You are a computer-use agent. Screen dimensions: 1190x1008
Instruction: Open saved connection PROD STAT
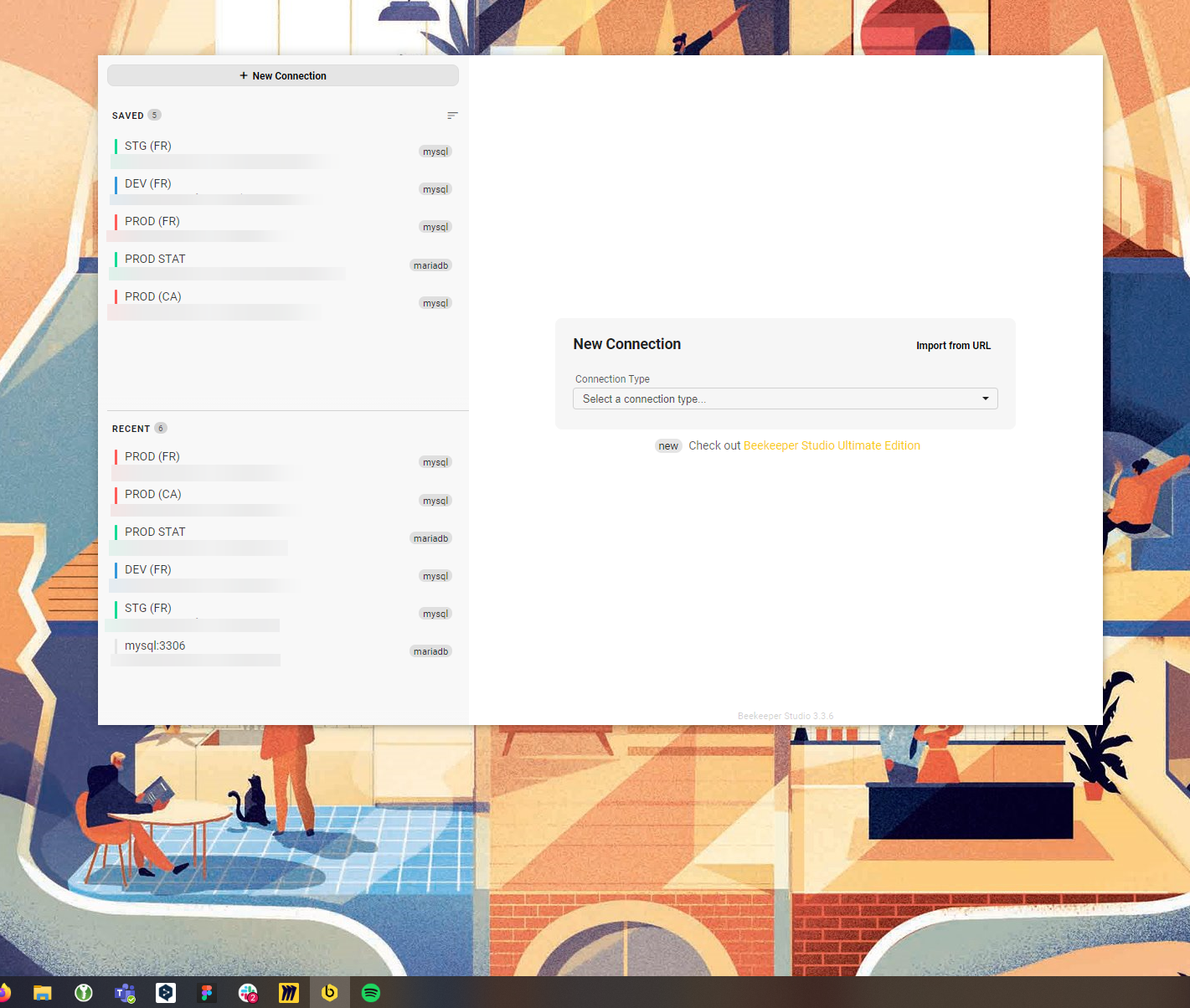pos(283,265)
